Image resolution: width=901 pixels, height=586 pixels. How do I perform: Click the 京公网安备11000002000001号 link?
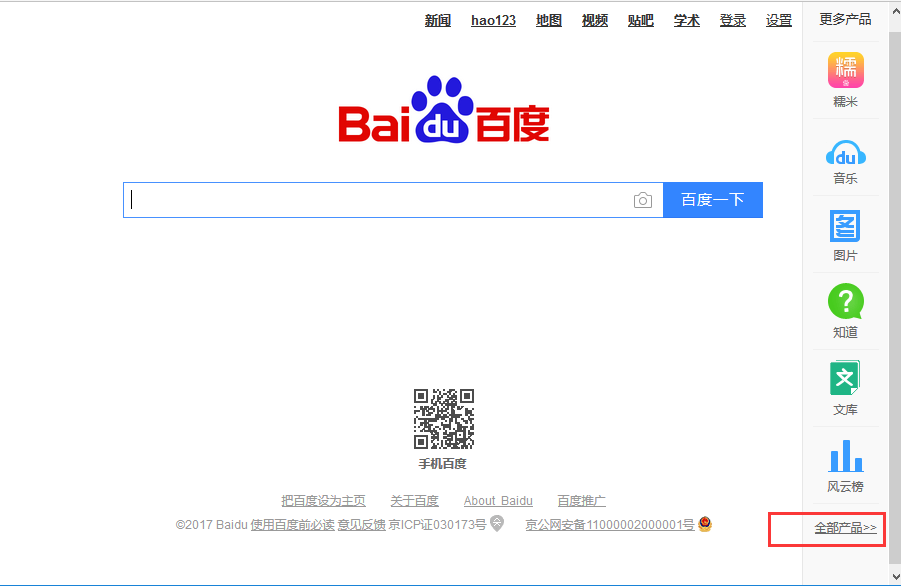coord(610,525)
